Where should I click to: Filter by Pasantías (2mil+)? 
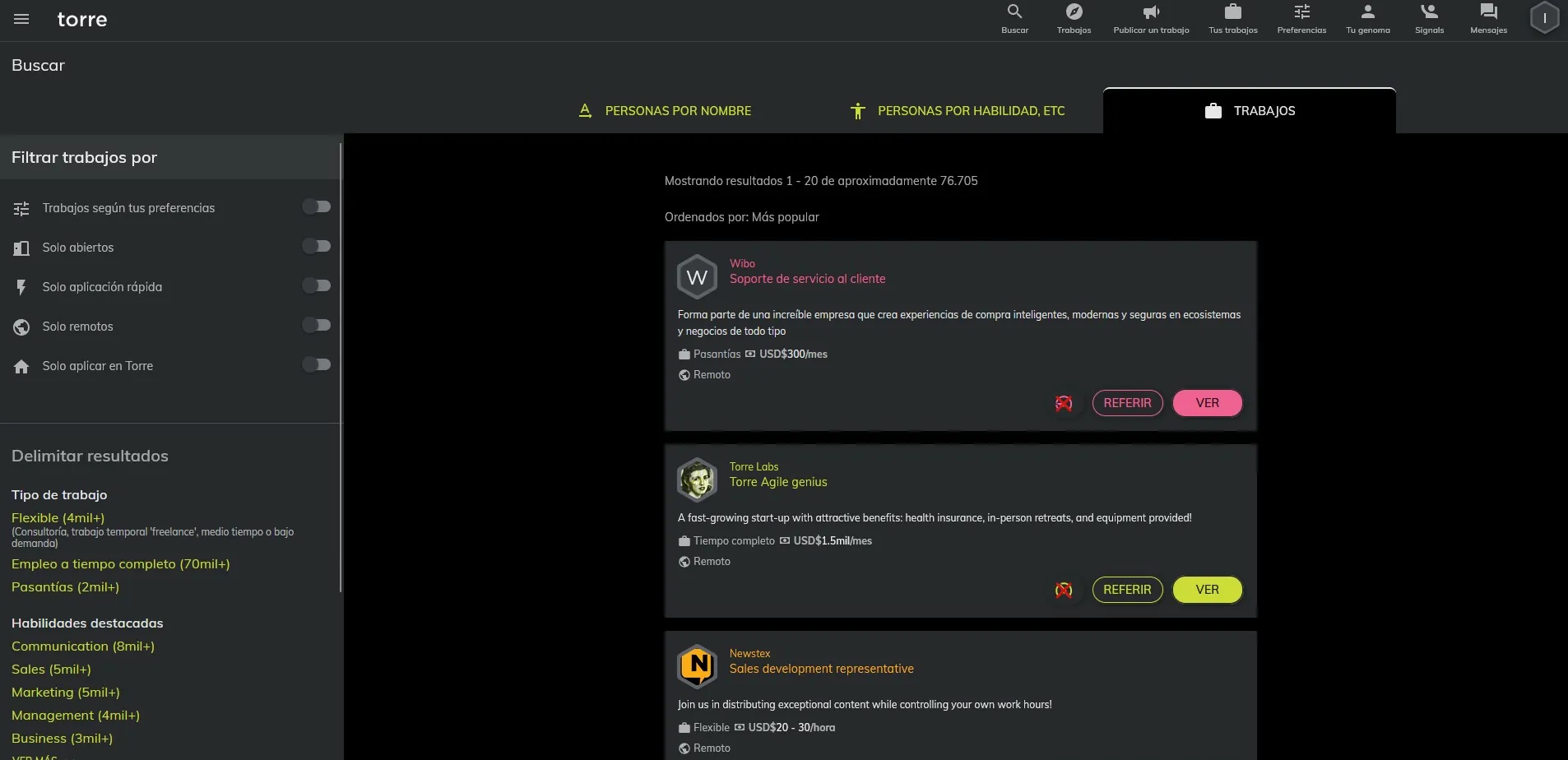coord(66,587)
